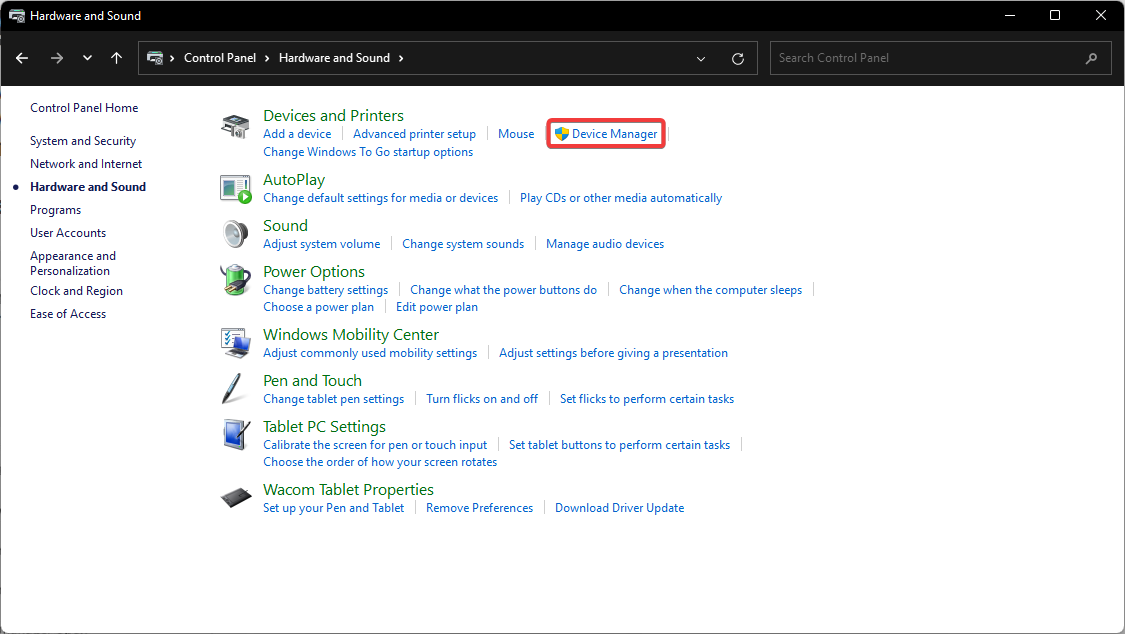Click the search magnifier icon
This screenshot has width=1125, height=634.
(1091, 59)
